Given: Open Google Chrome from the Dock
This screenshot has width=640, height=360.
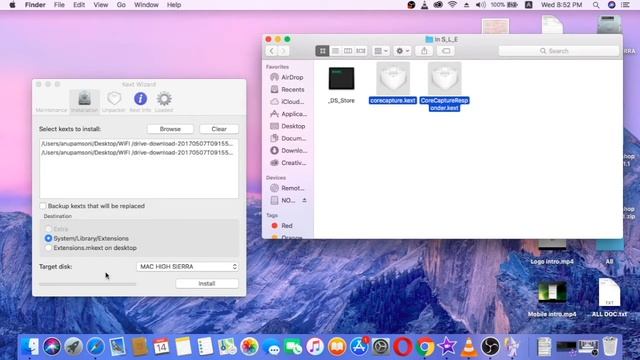Looking at the screenshot, I should (x=425, y=347).
